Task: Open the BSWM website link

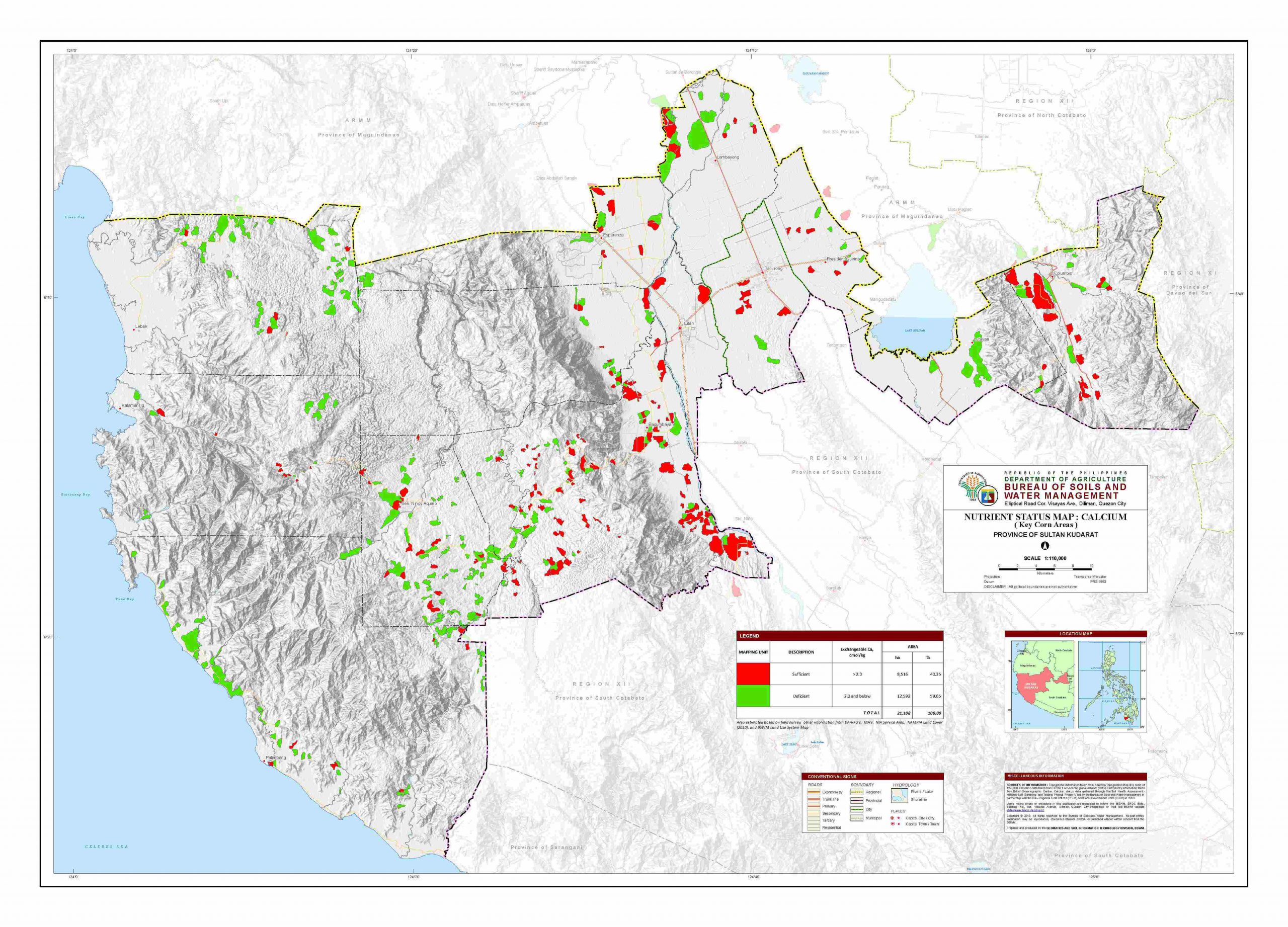Action: click(x=1026, y=811)
